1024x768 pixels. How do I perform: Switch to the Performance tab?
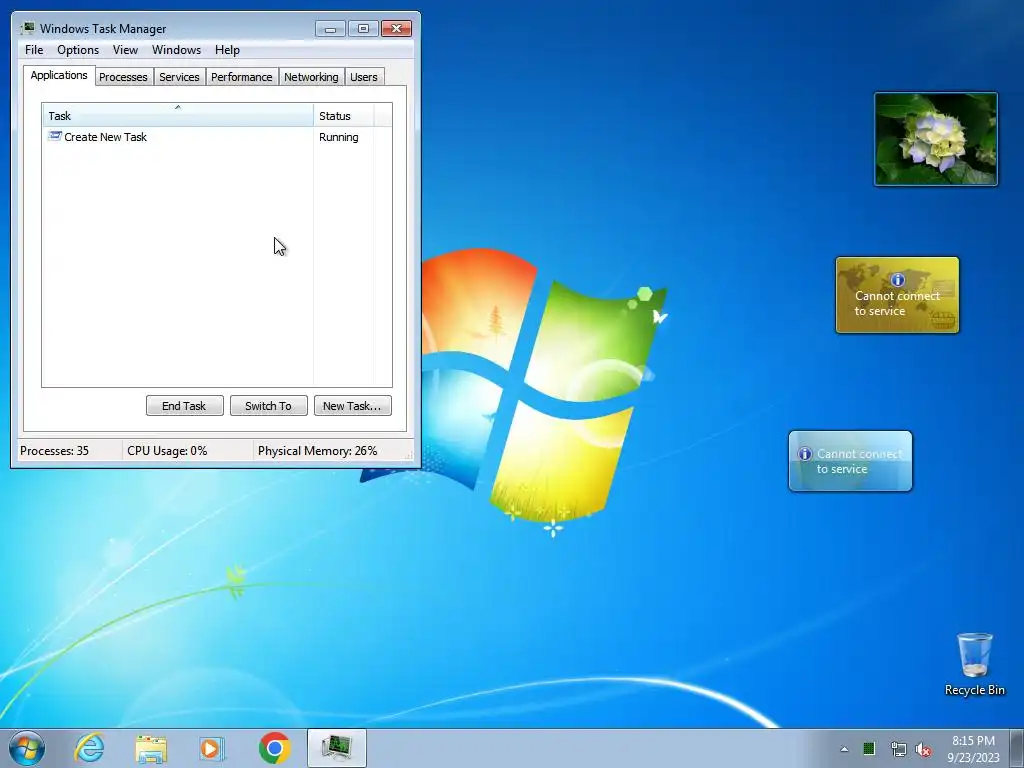click(x=242, y=77)
